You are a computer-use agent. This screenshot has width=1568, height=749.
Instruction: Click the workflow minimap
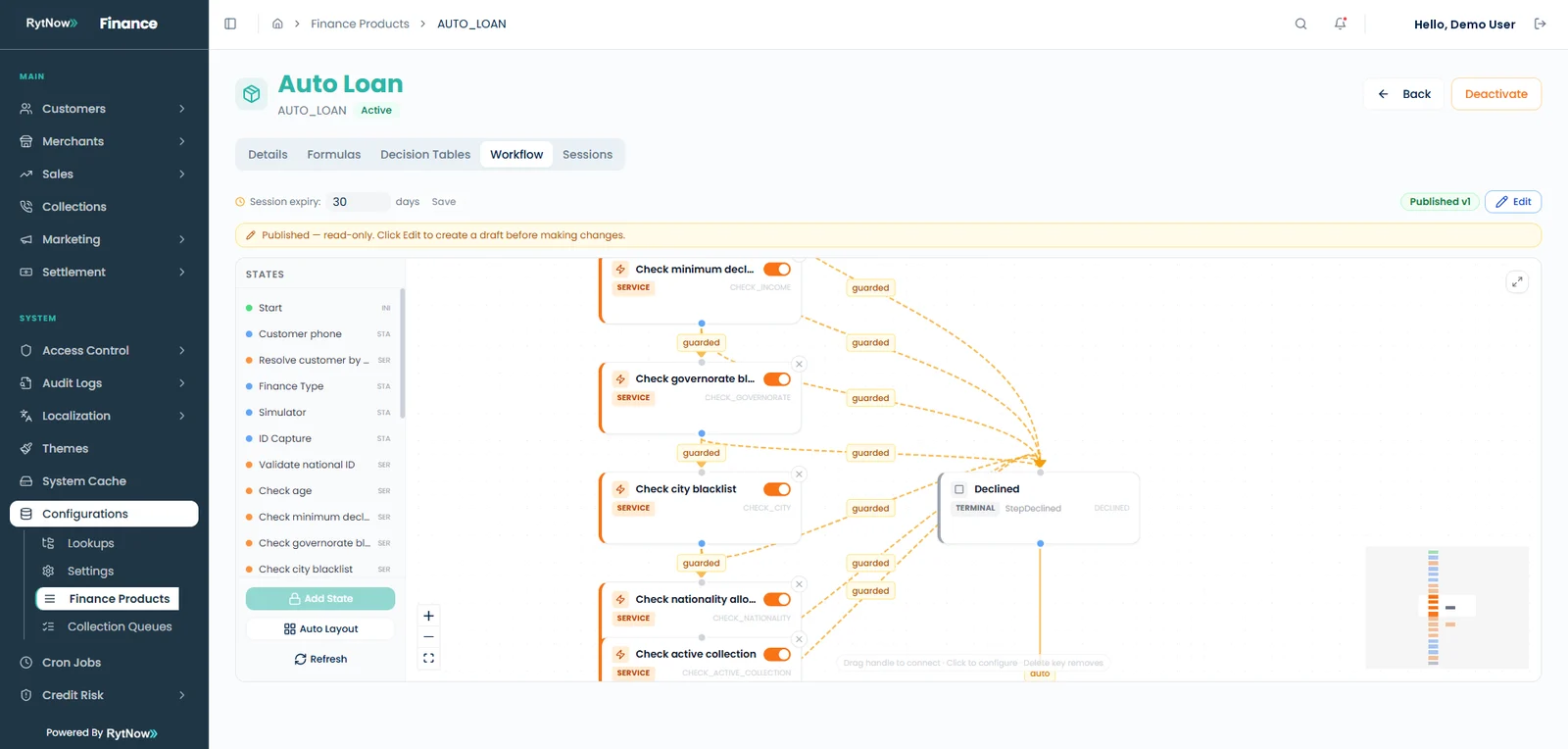click(x=1446, y=608)
